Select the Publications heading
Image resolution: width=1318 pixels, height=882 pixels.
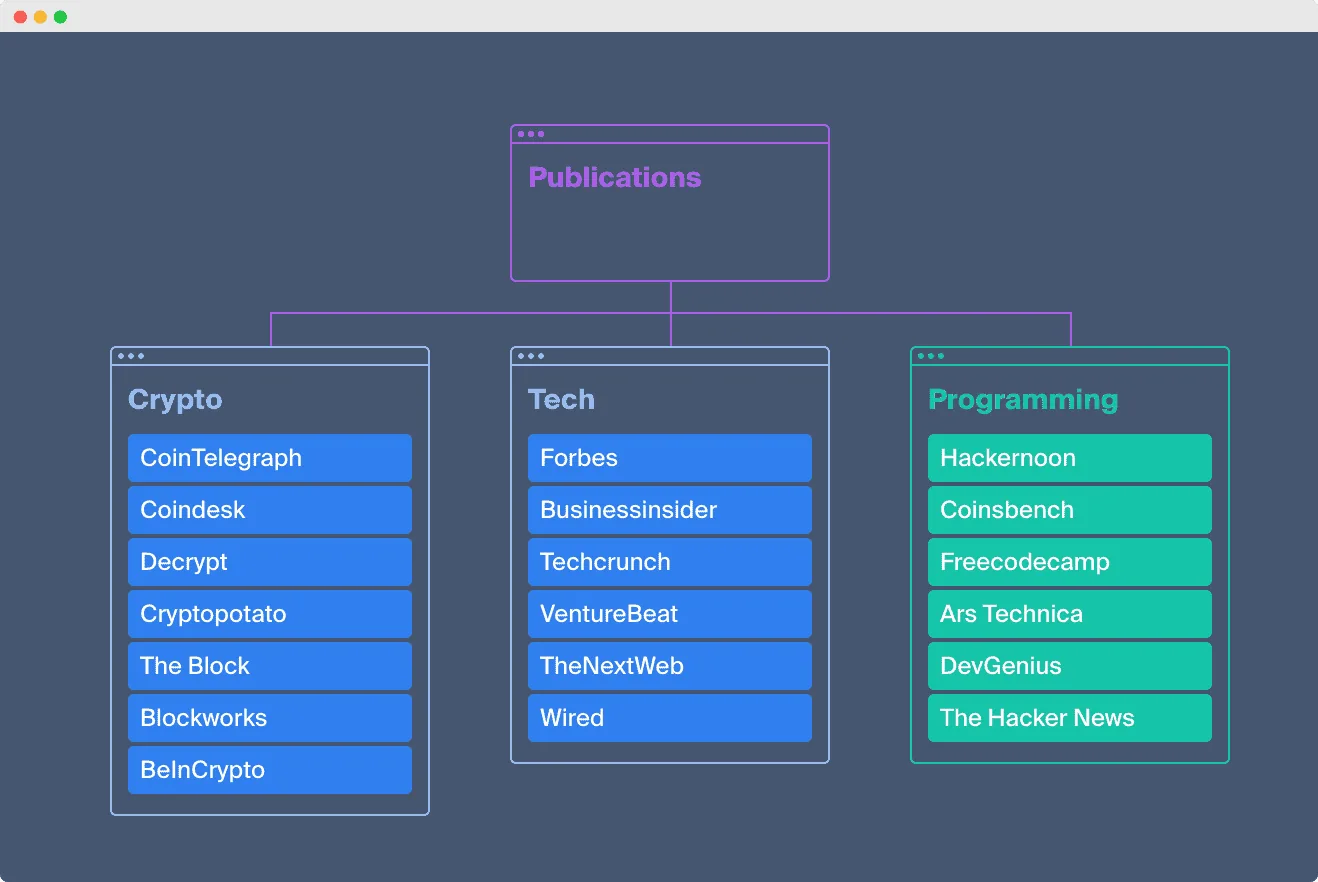click(614, 178)
